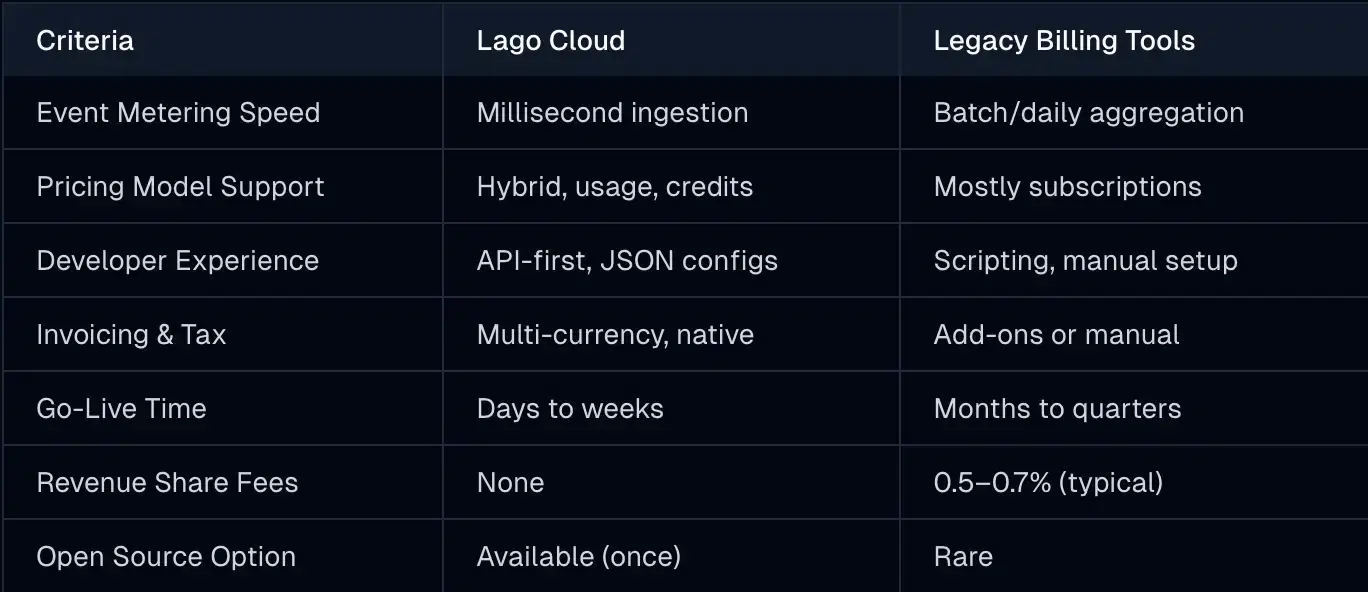Click the Mostly subscriptions cell
Image resolution: width=1368 pixels, height=592 pixels.
(1067, 187)
